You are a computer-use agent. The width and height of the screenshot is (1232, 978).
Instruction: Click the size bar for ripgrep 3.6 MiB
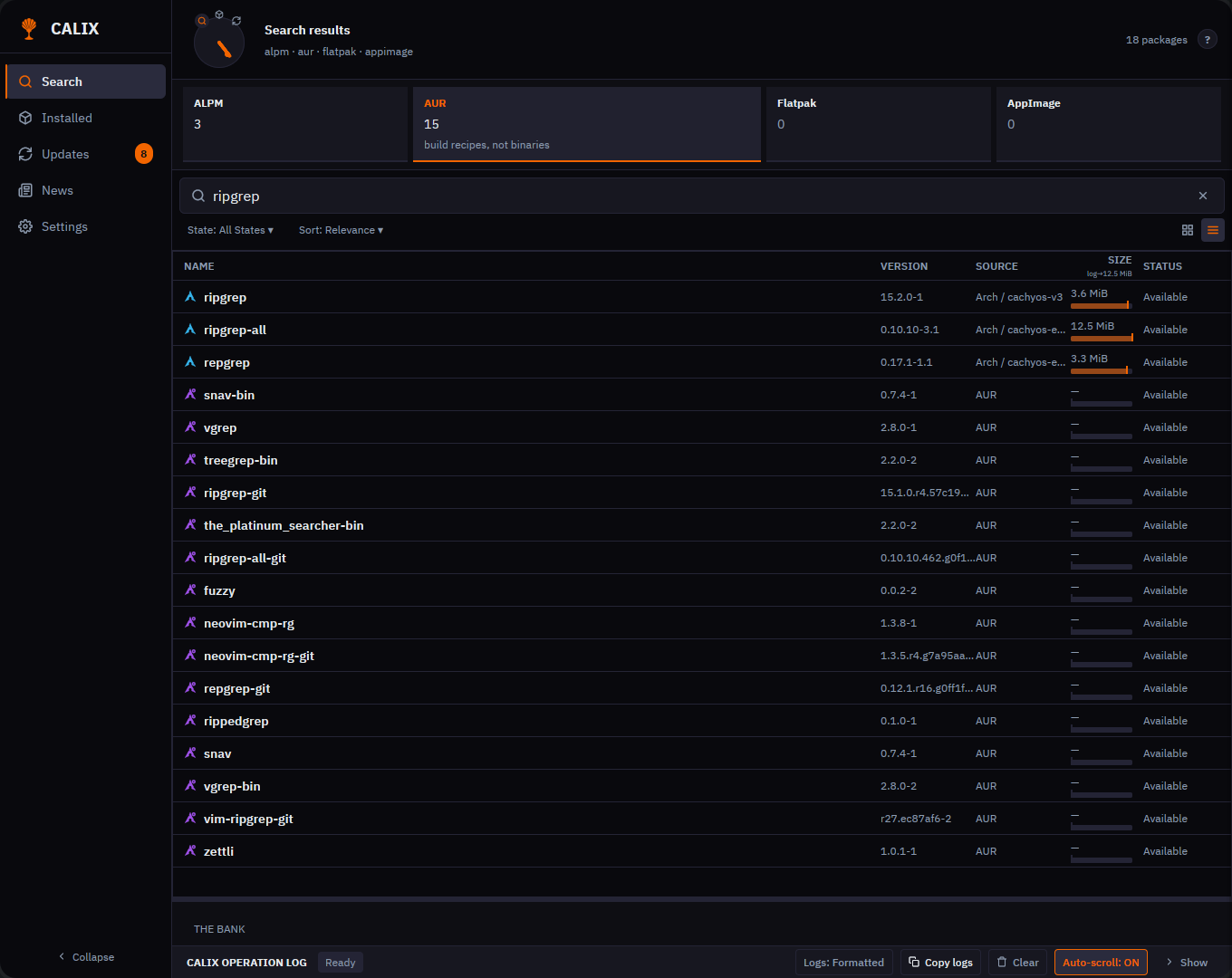click(x=1102, y=306)
